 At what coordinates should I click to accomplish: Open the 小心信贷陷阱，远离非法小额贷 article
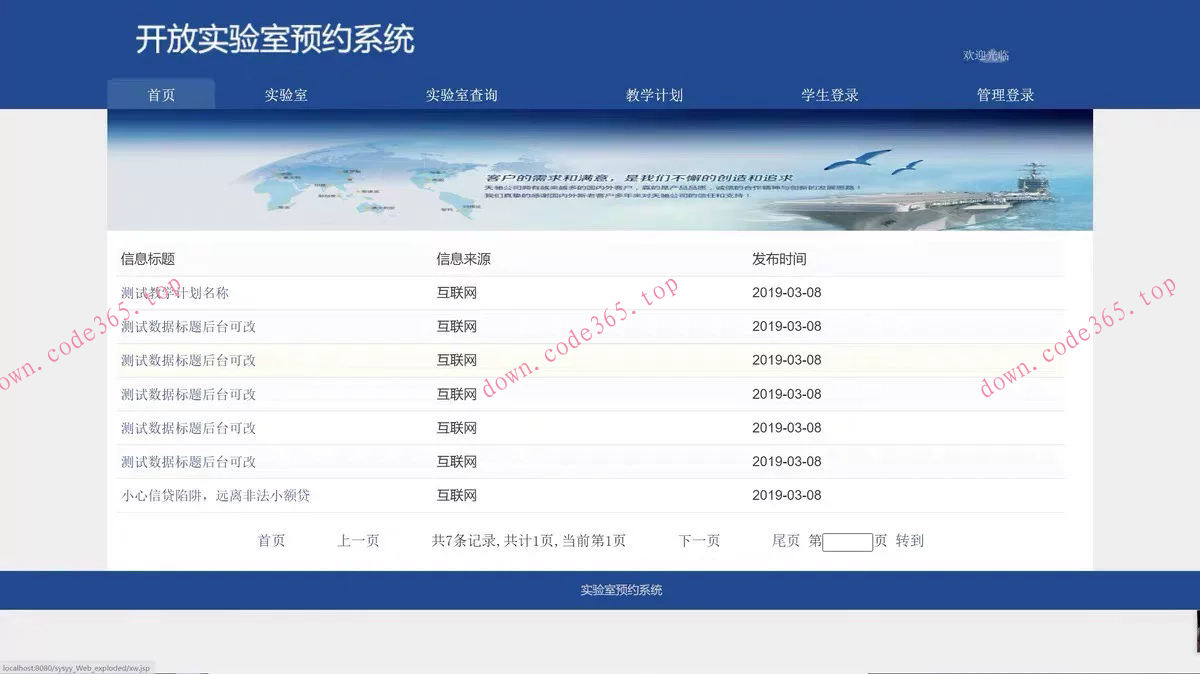213,495
